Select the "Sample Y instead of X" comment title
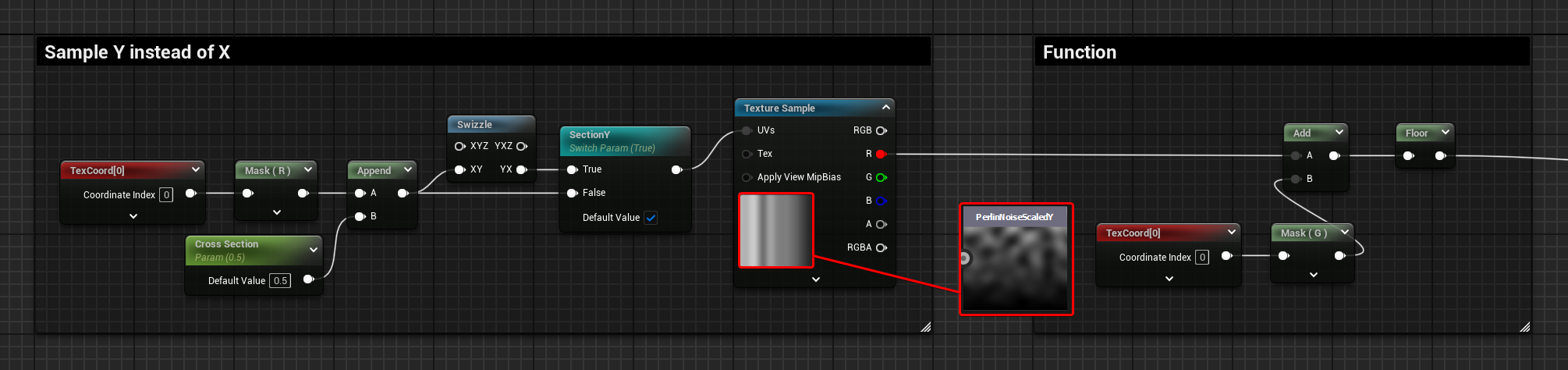Viewport: 1568px width, 370px height. coord(137,52)
